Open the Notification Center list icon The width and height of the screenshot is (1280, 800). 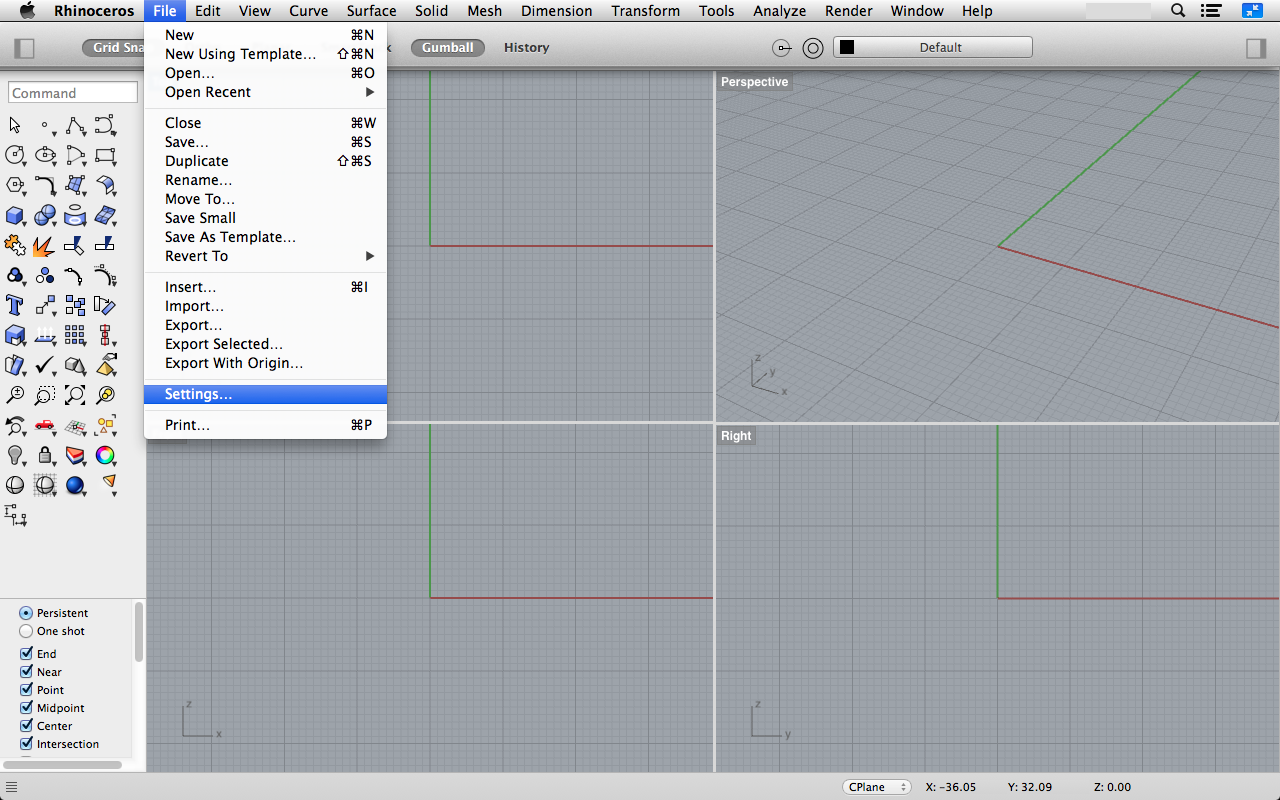pyautogui.click(x=1213, y=11)
